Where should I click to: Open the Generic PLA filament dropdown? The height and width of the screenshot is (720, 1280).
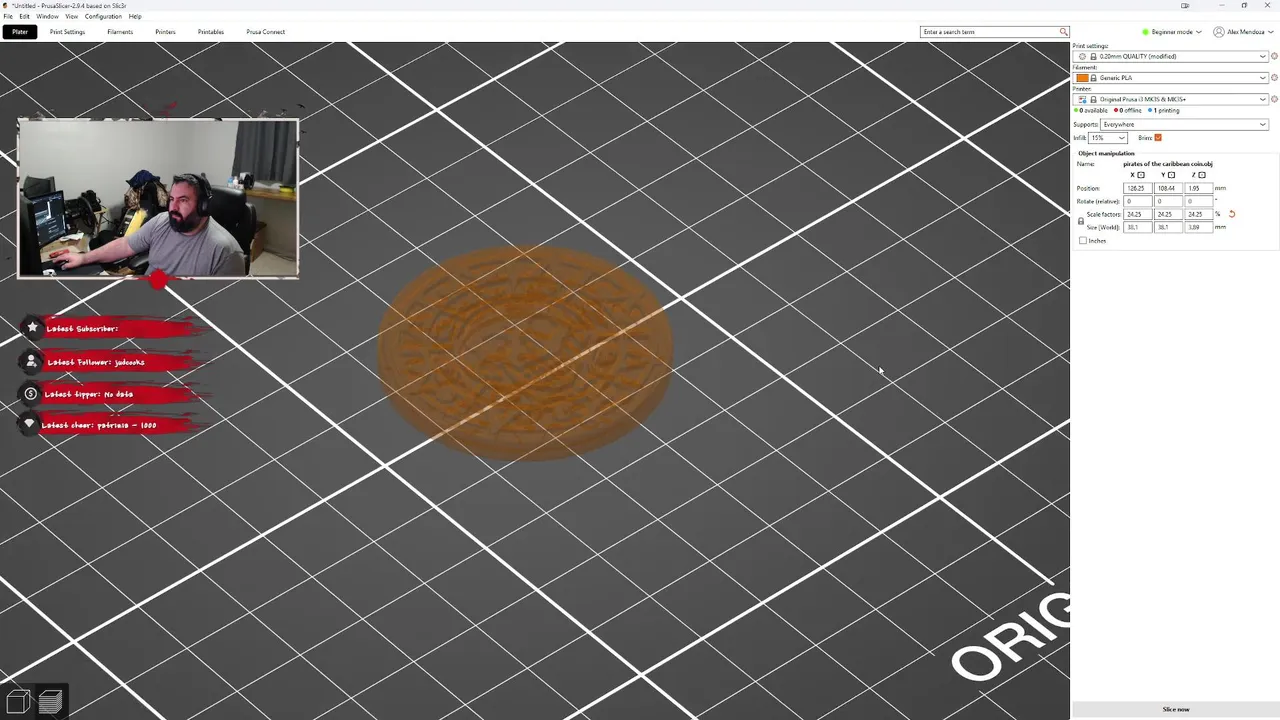pos(1170,78)
